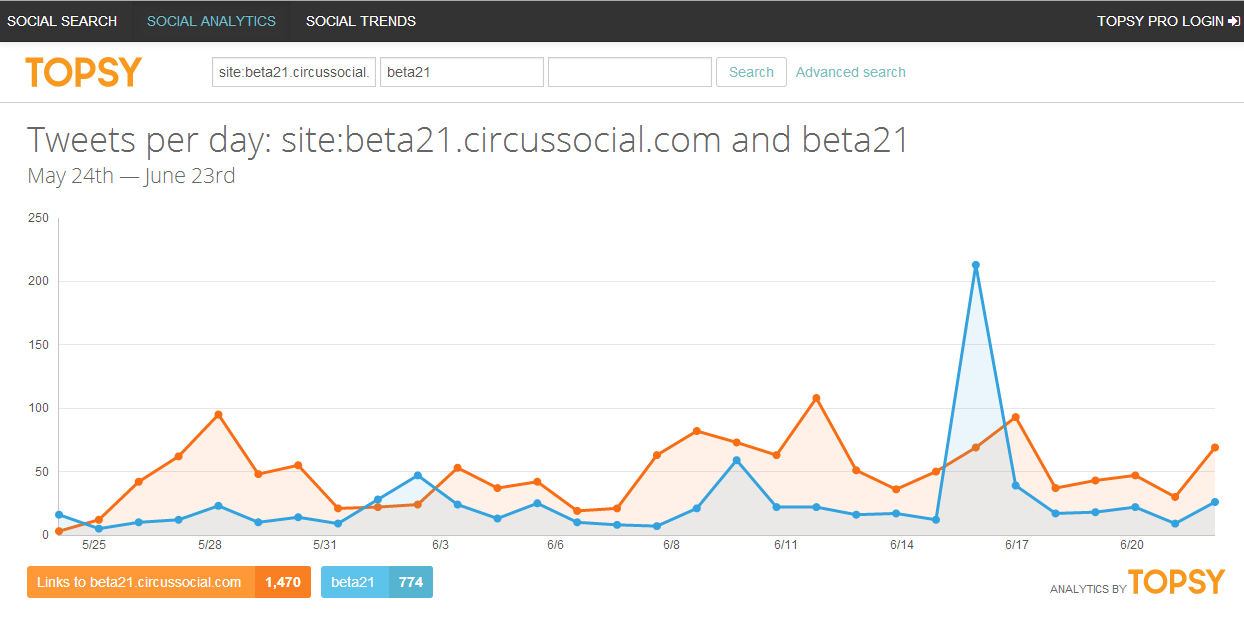
Task: Focus the first search term field
Action: (294, 72)
